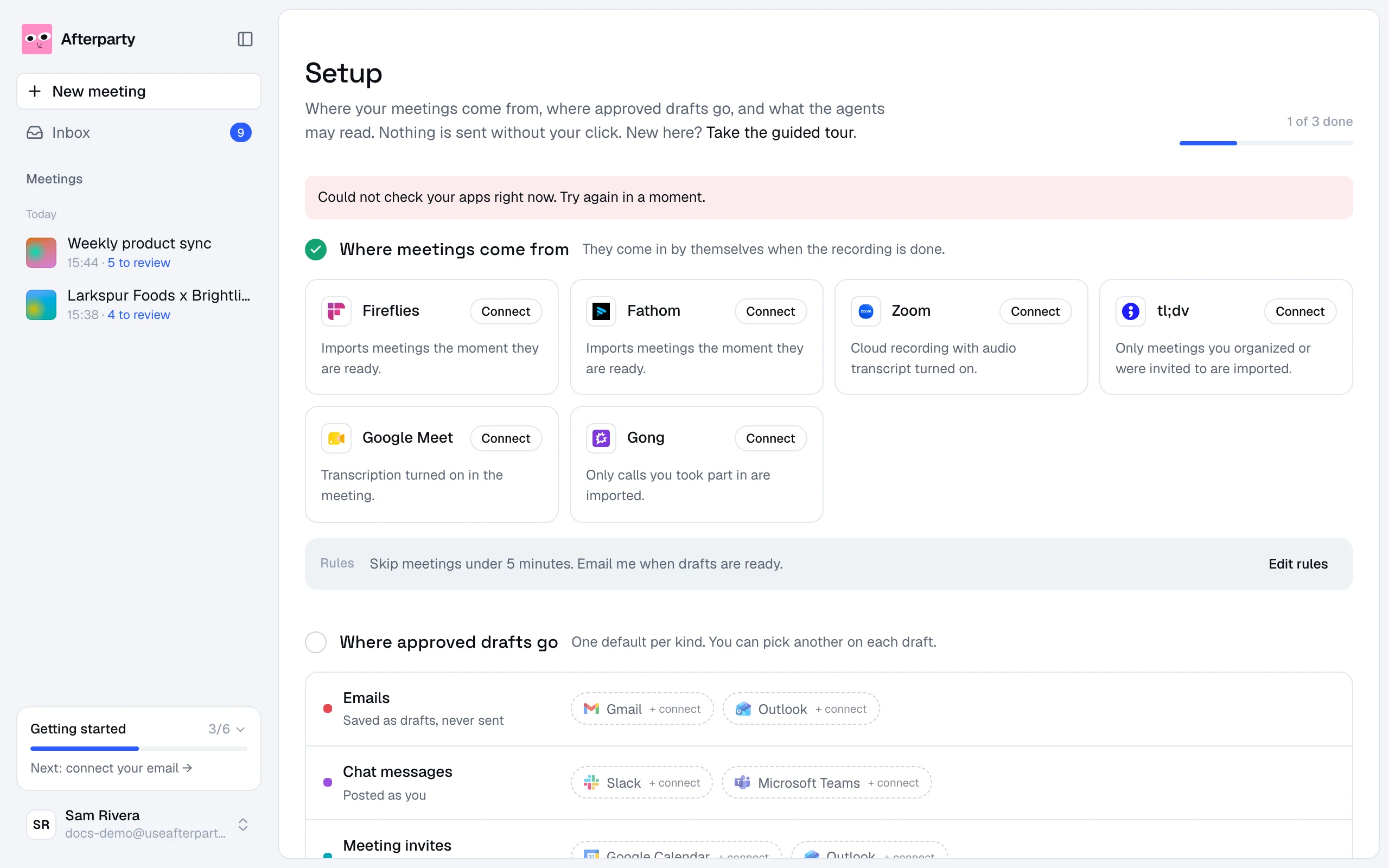Take the guided tour link
1389x868 pixels.
click(x=781, y=132)
